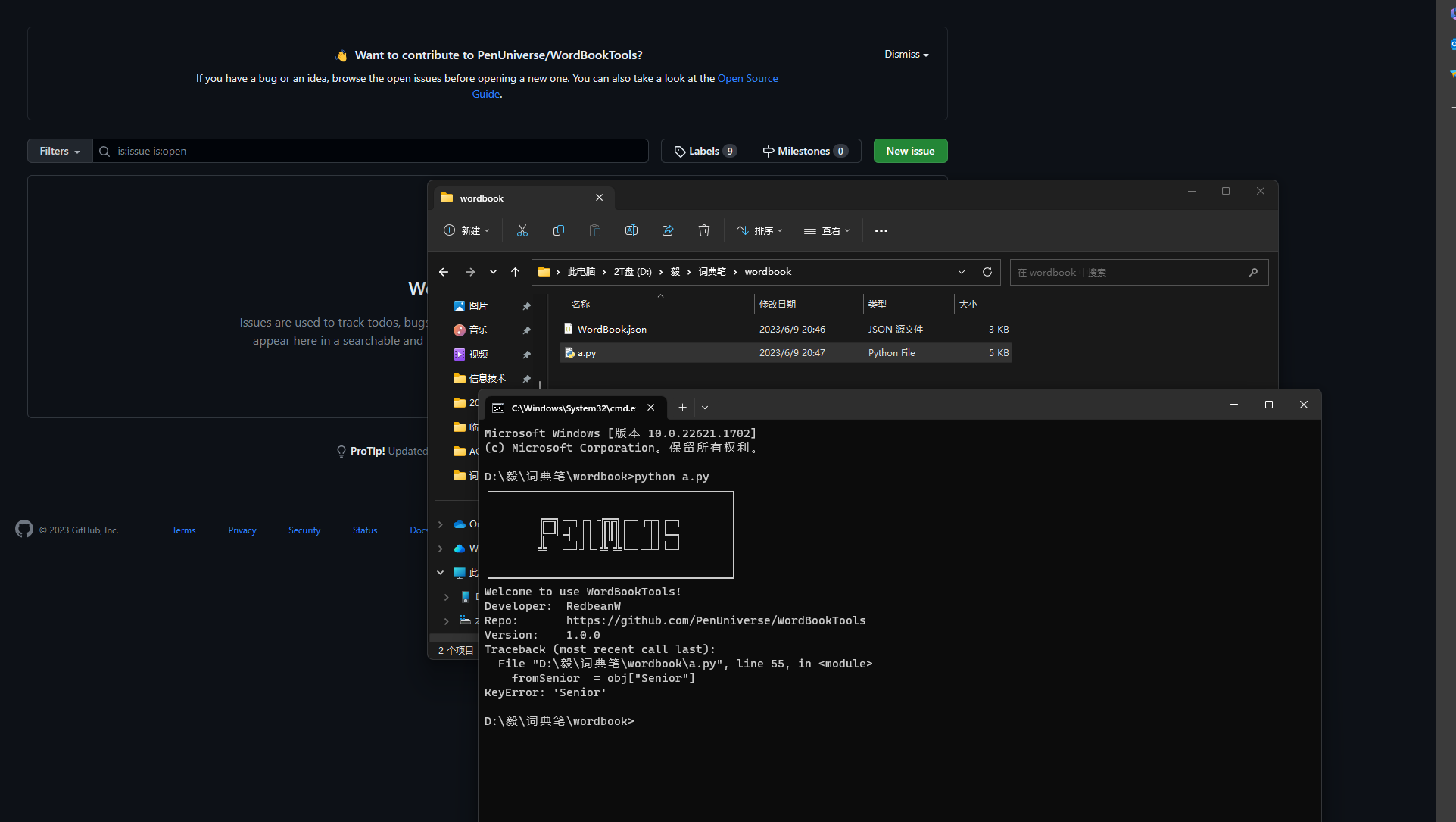This screenshot has height=822, width=1456.
Task: Collapse 此电脑 in the navigation tree
Action: 440,572
